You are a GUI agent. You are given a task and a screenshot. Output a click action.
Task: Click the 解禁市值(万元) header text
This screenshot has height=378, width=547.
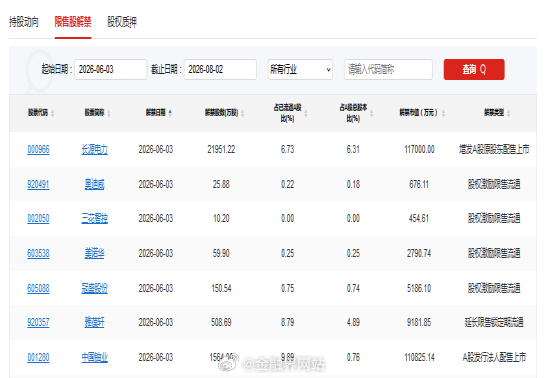click(x=418, y=113)
